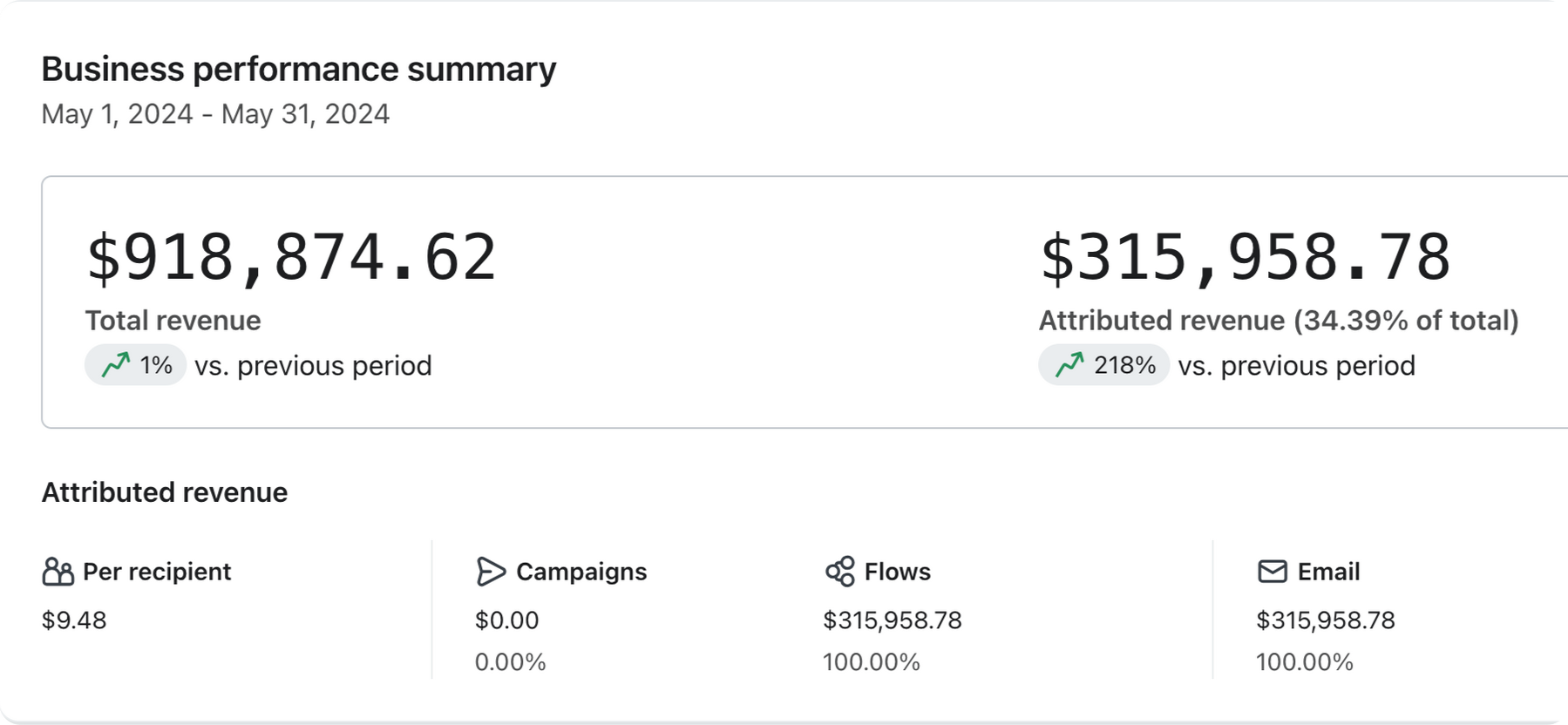Click the large attributed revenue amount
The image size is (1568, 725).
[x=1246, y=257]
